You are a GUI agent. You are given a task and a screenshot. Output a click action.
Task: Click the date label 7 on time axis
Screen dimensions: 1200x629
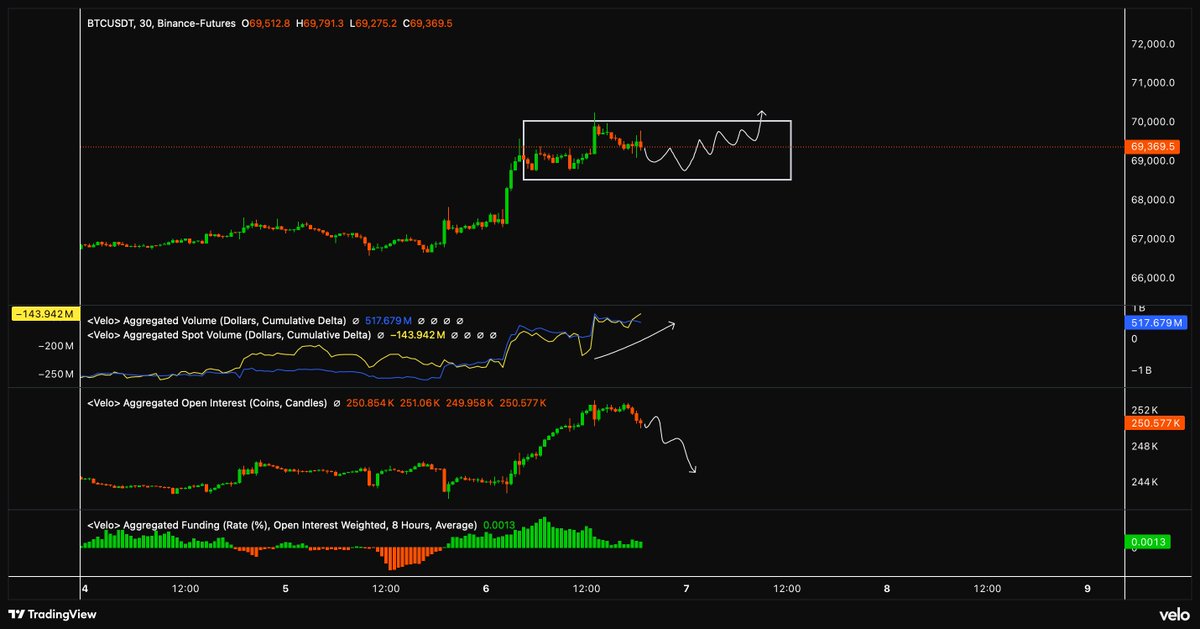click(687, 588)
